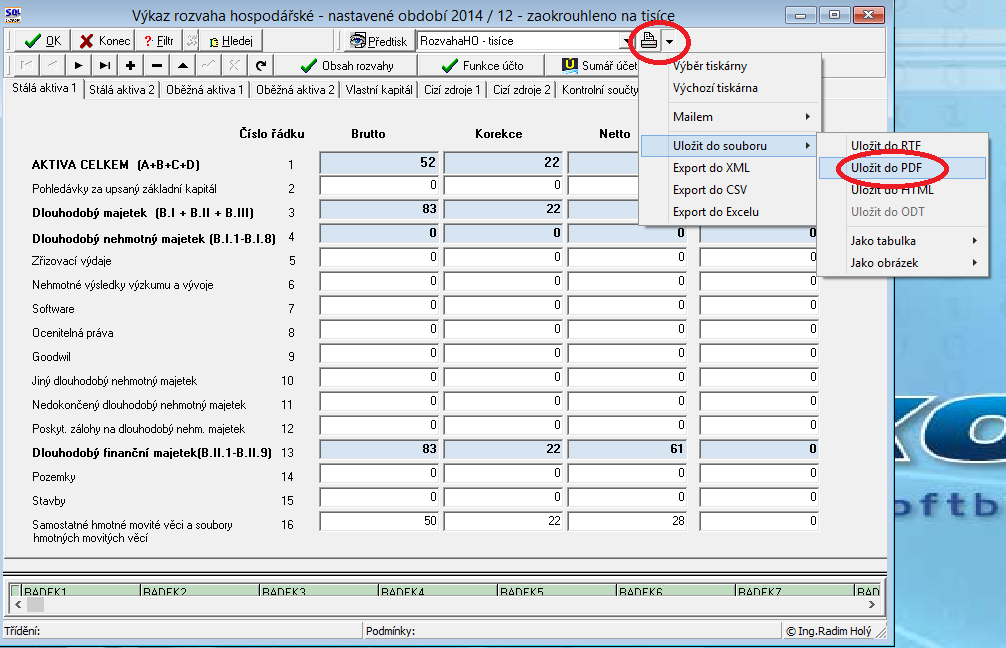
Task: Click the Brutto value 50 field
Action: point(379,521)
